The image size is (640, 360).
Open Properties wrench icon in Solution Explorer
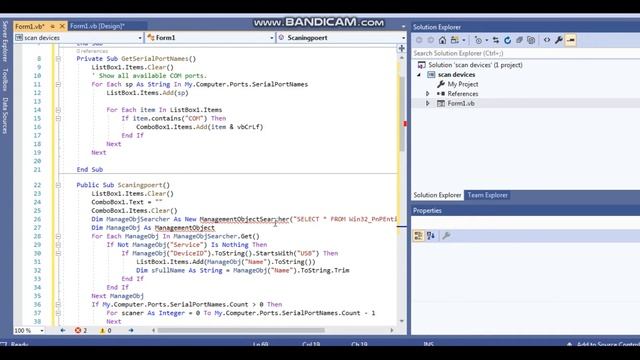coord(559,40)
